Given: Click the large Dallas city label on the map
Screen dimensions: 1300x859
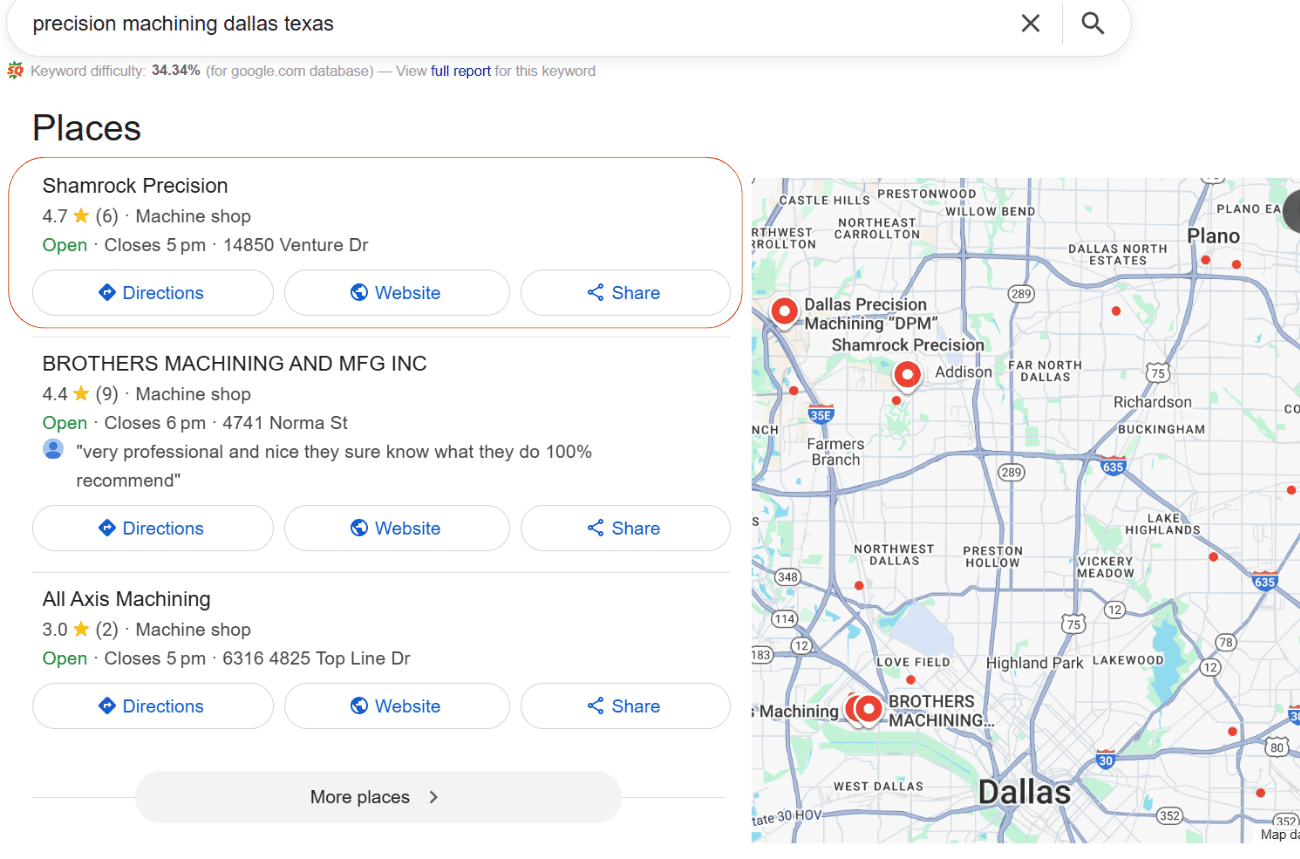Looking at the screenshot, I should click(x=1024, y=793).
